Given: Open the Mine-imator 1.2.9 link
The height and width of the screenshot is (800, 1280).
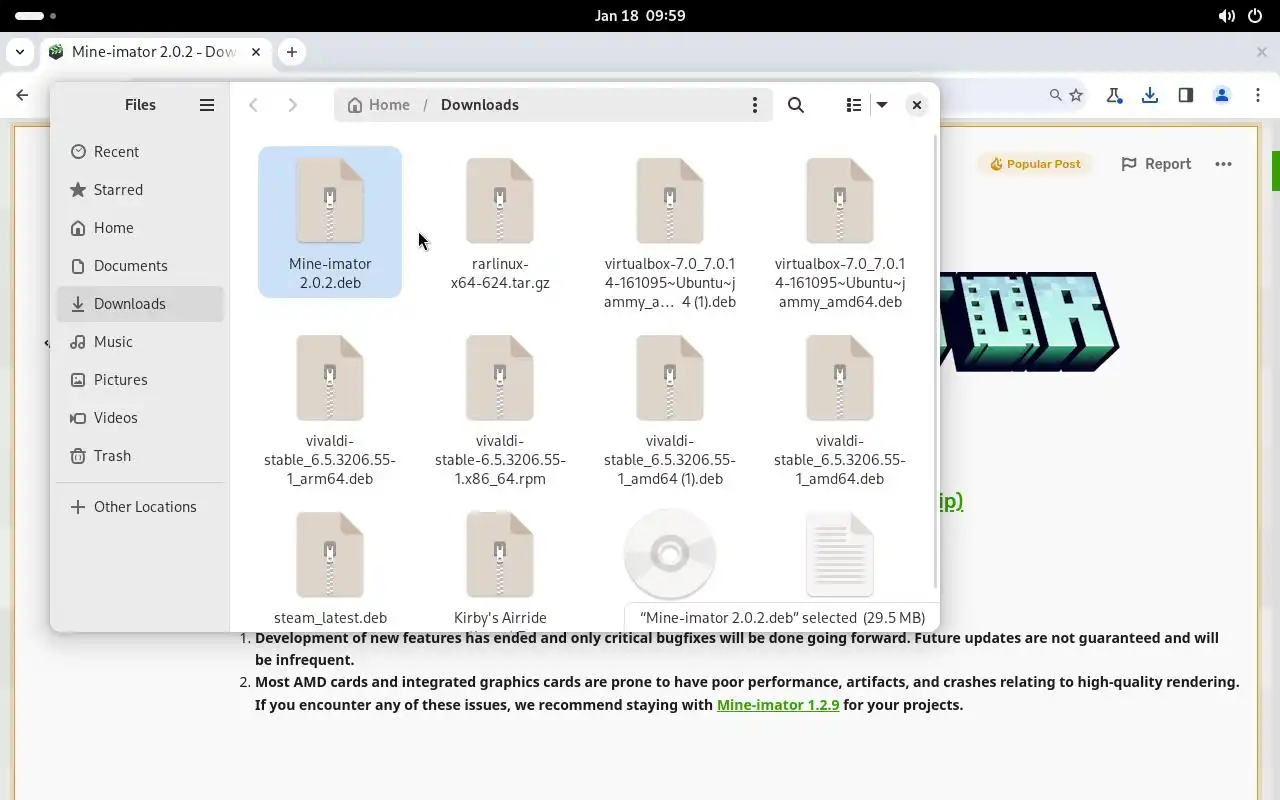Looking at the screenshot, I should (x=778, y=705).
